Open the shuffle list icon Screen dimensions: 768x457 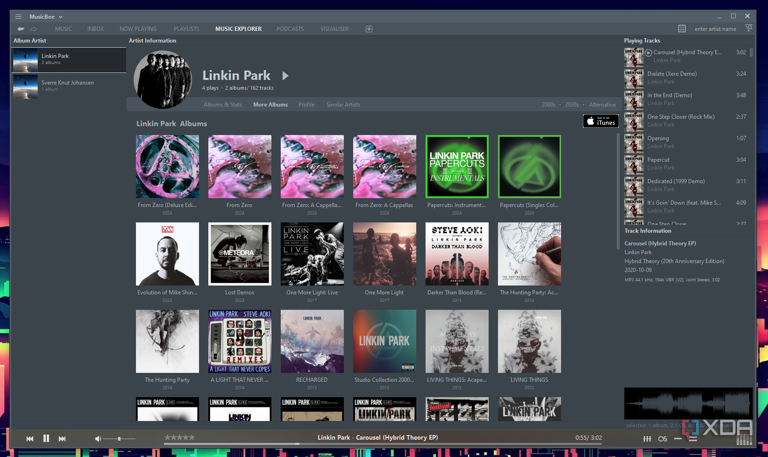pyautogui.click(x=693, y=438)
